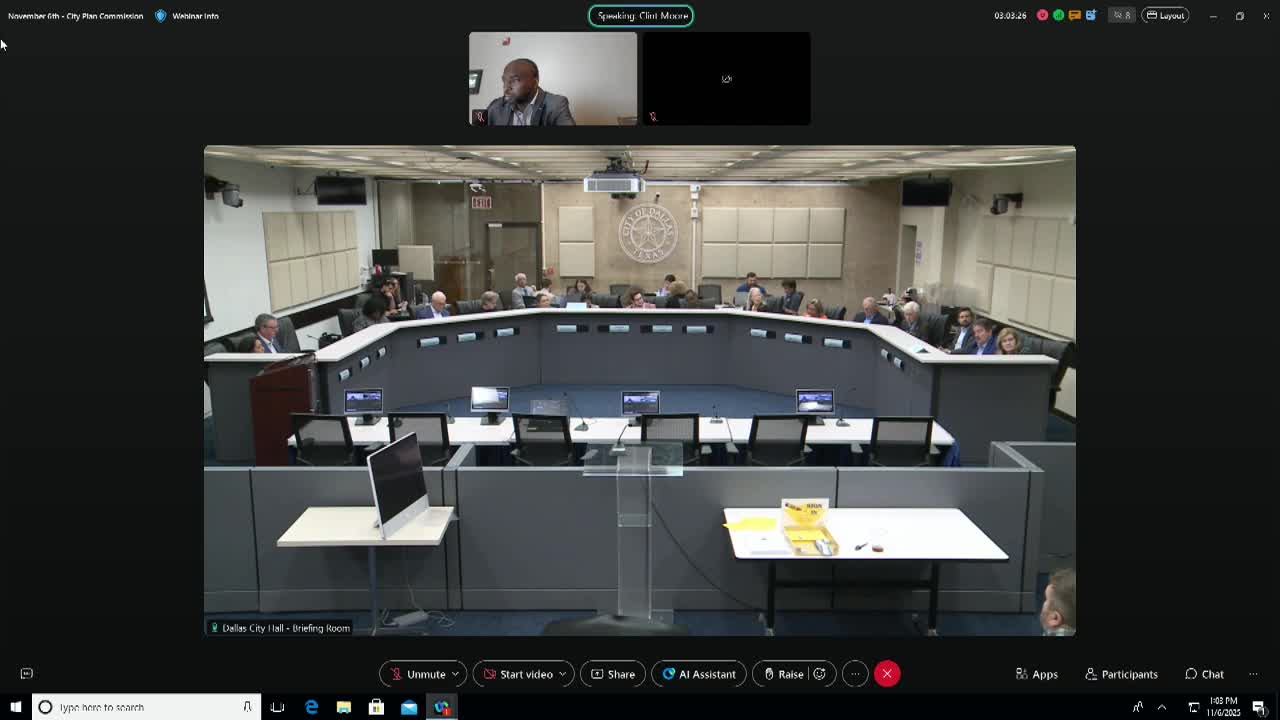Click the red leave meeting button
Image resolution: width=1280 pixels, height=720 pixels.
[x=887, y=674]
